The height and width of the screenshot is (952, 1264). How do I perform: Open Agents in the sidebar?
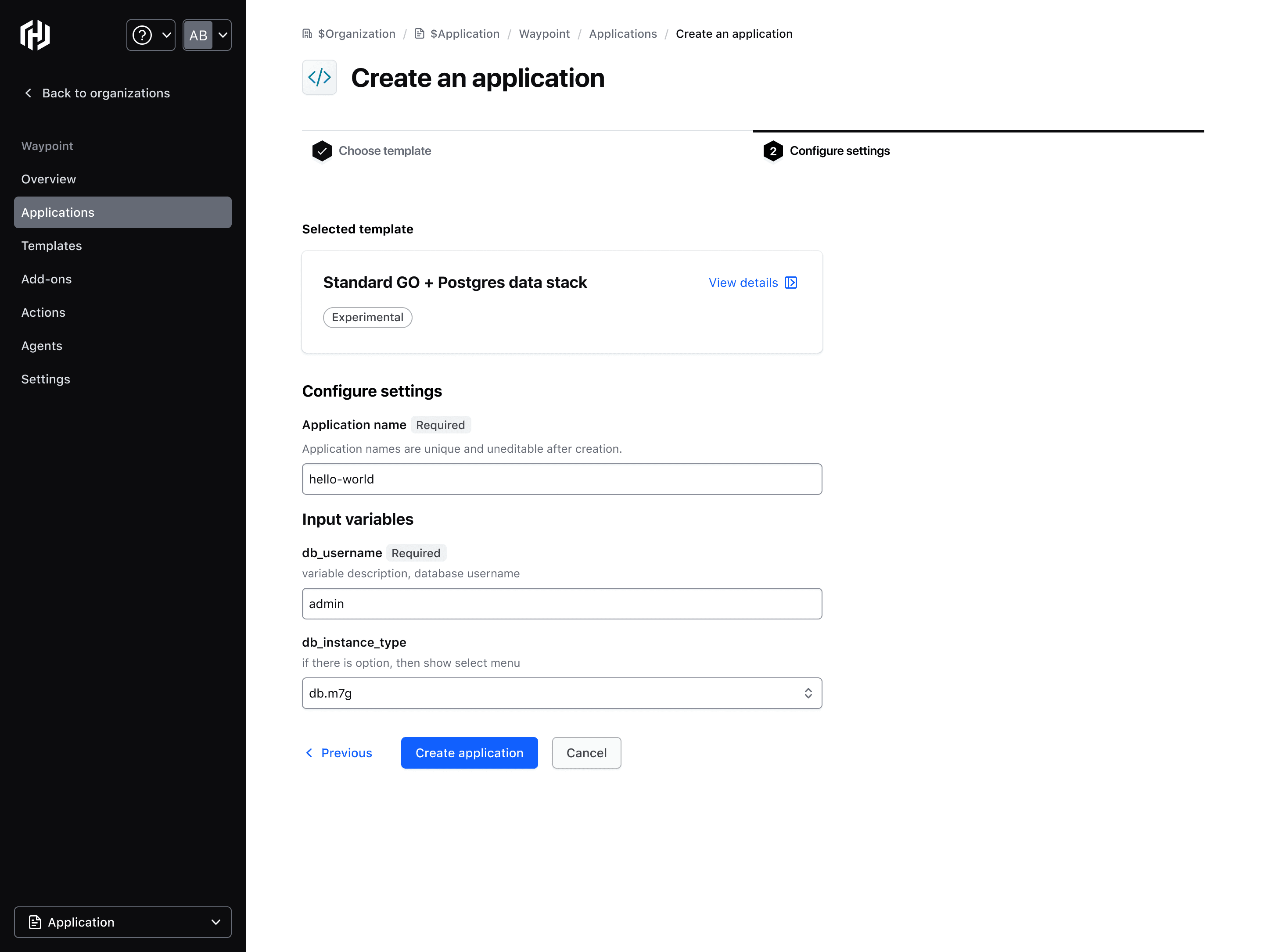(x=42, y=346)
